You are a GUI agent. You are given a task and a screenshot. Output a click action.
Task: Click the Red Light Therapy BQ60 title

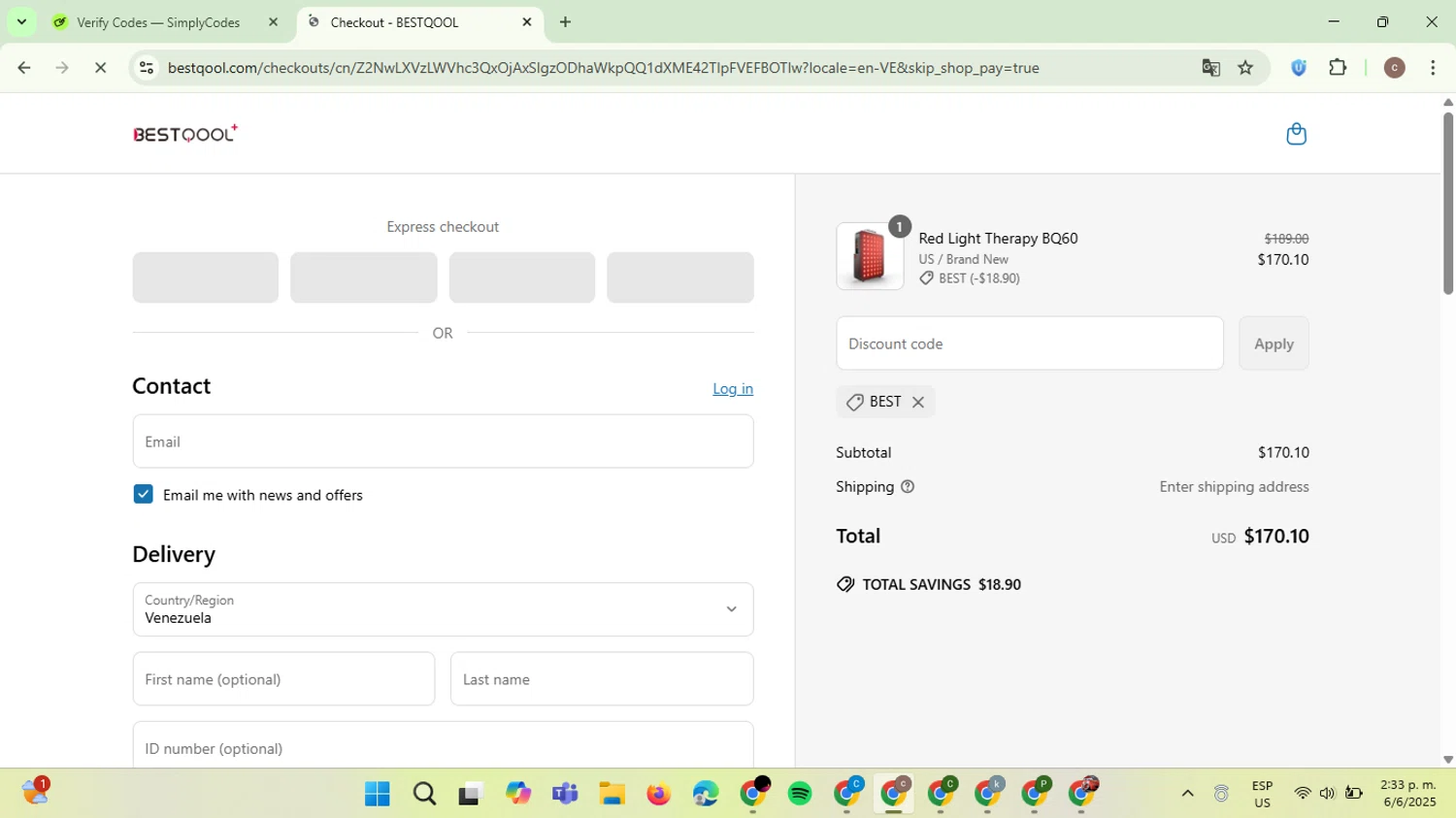(x=998, y=239)
